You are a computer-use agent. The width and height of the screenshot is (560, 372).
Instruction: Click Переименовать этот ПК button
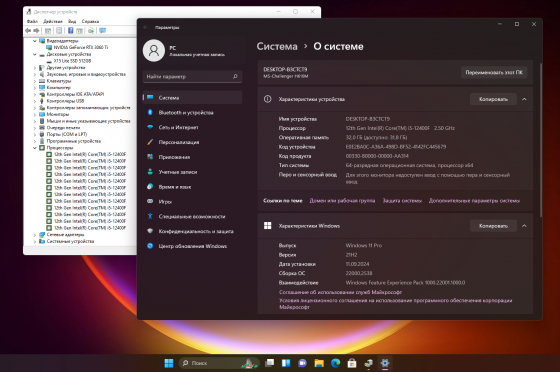(494, 72)
